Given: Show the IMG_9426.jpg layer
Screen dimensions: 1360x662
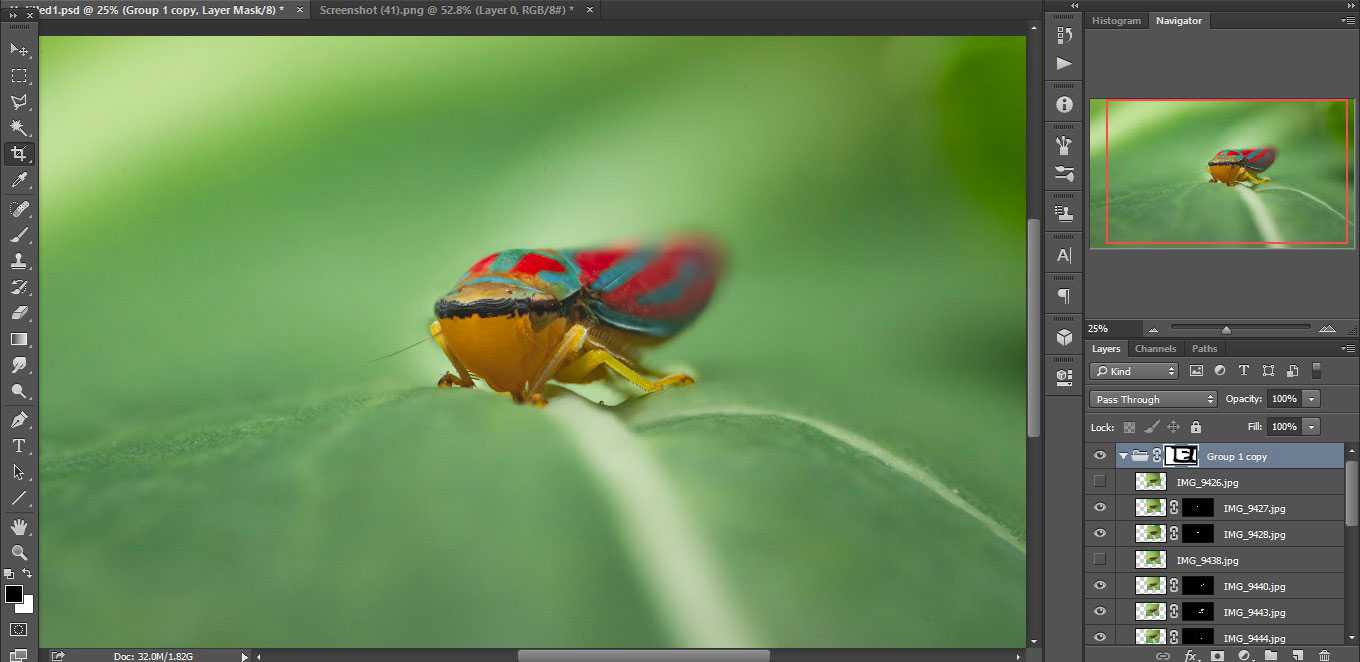Looking at the screenshot, I should coord(1100,482).
